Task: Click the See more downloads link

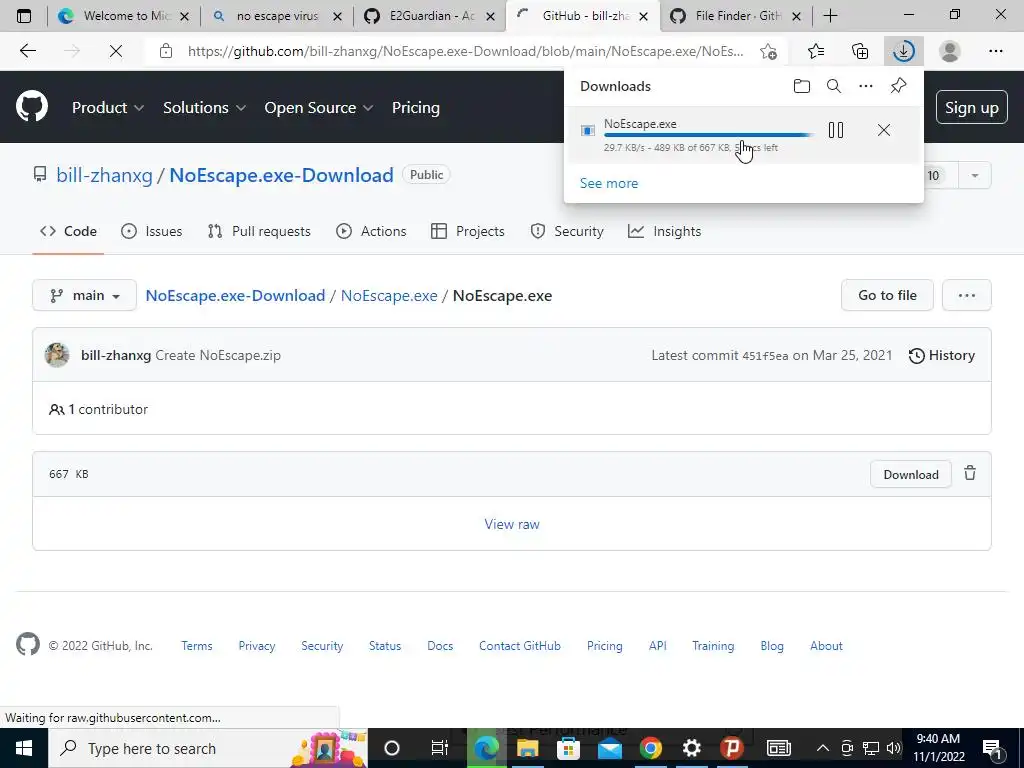Action: pyautogui.click(x=609, y=184)
